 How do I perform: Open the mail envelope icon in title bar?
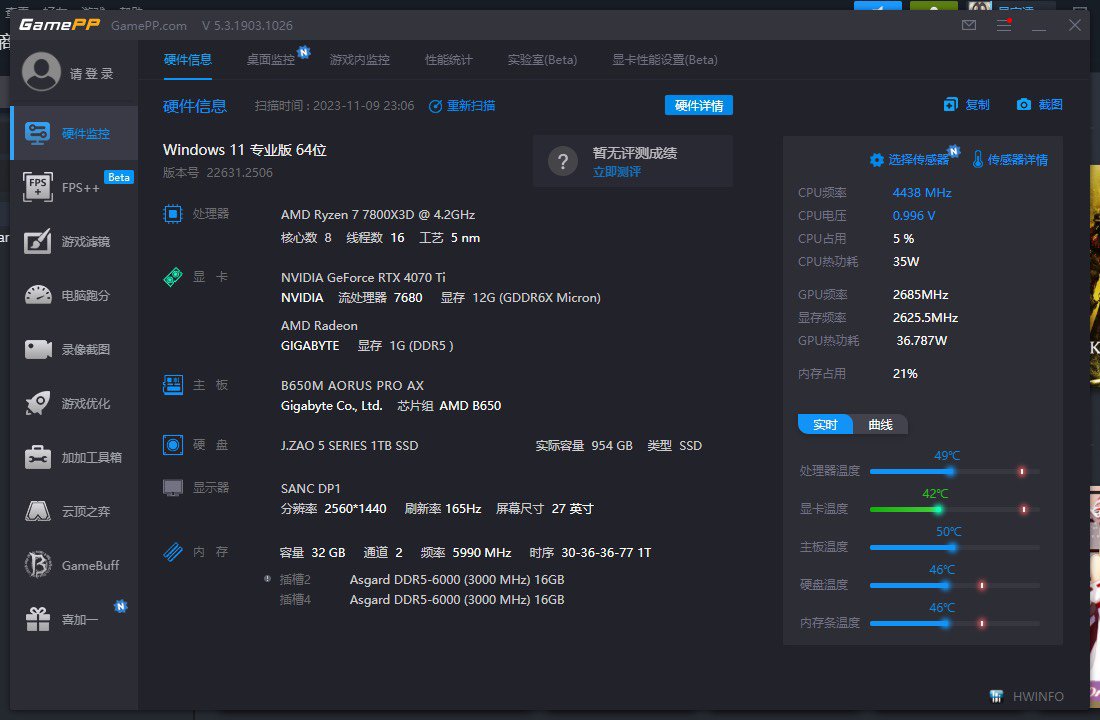969,25
